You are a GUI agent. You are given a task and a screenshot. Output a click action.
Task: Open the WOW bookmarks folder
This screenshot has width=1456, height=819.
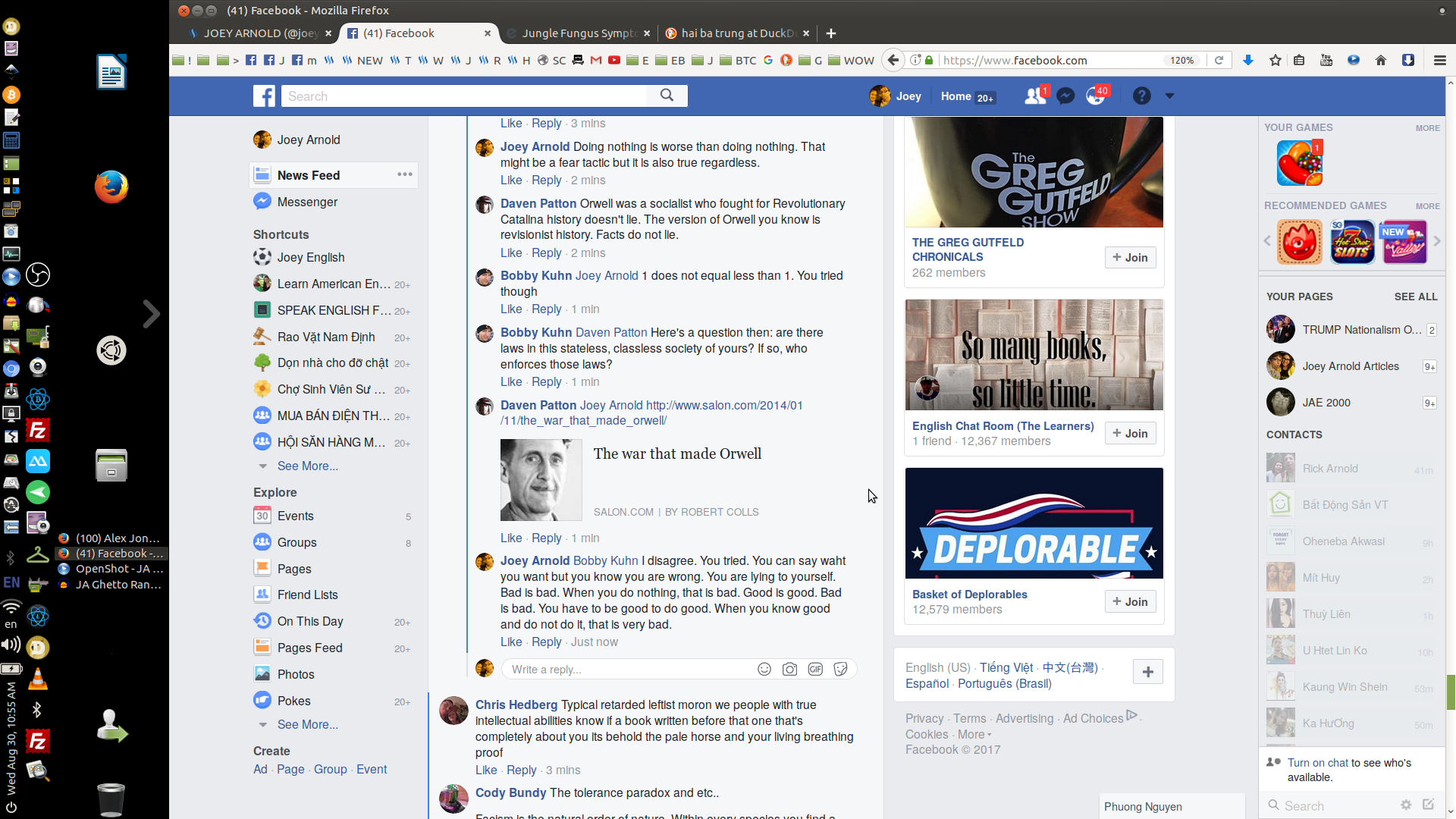coord(851,60)
